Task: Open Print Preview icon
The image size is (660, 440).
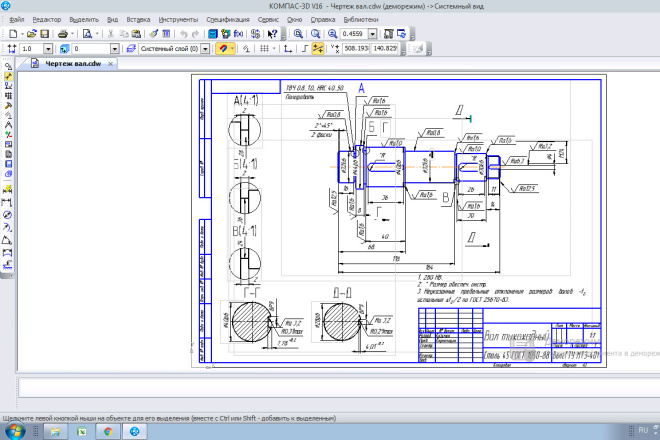Action: pos(87,34)
